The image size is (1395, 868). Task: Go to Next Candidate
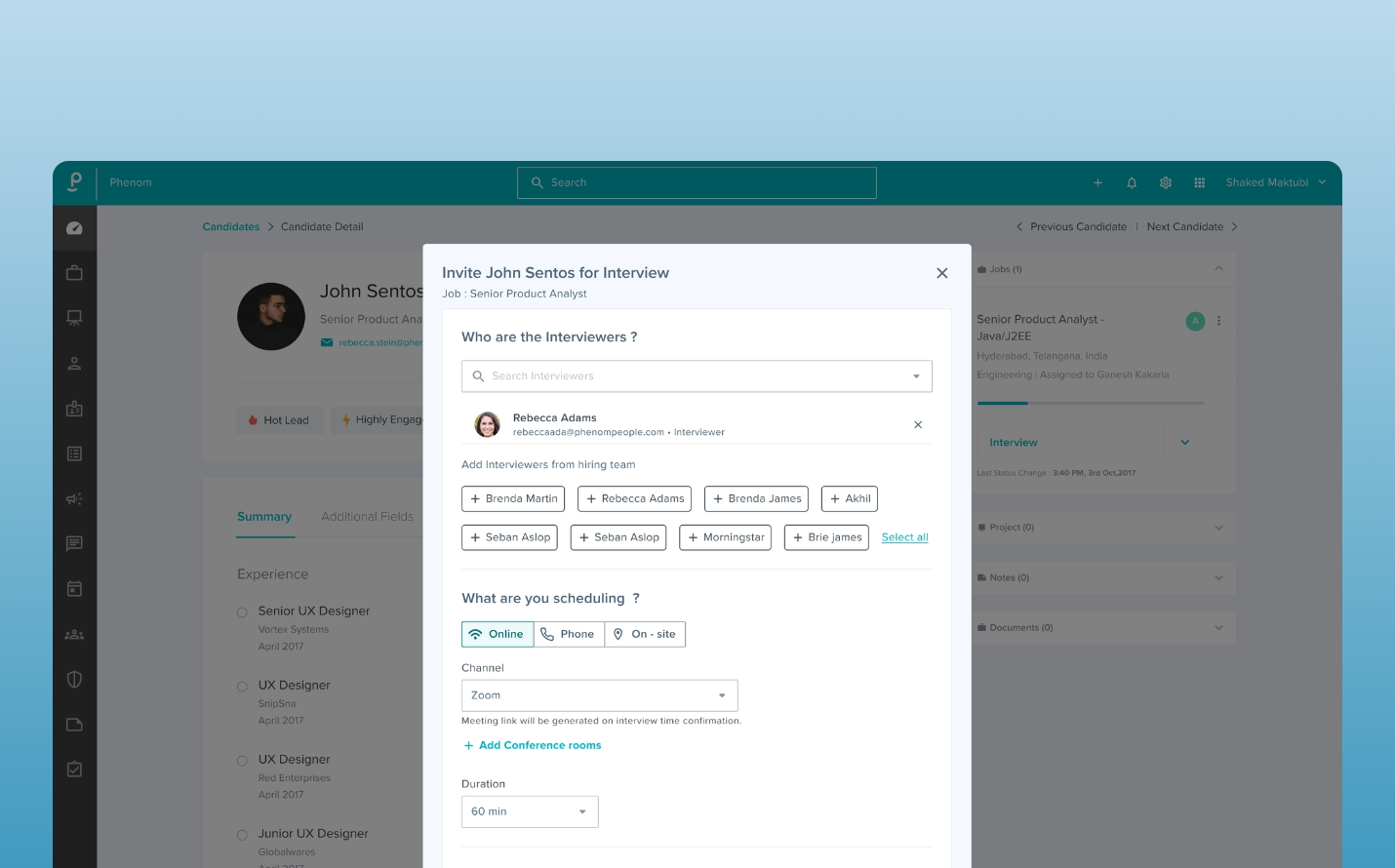[1192, 226]
